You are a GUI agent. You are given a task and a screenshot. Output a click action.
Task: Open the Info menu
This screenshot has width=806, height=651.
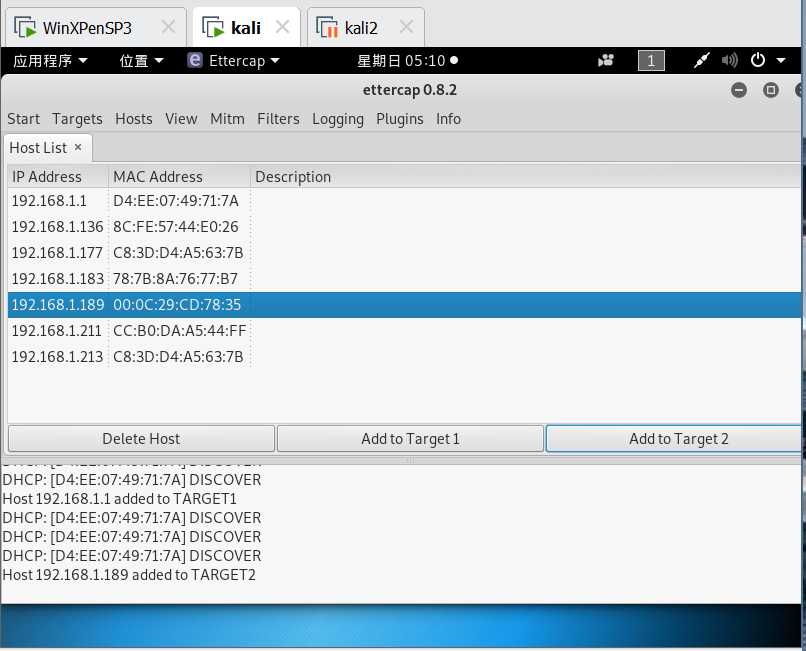tap(448, 119)
